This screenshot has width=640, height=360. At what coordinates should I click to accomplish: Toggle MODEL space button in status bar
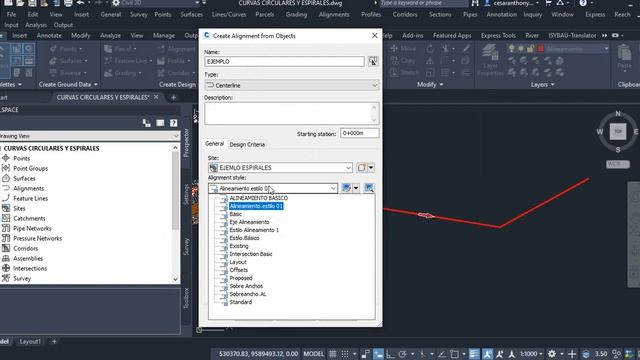coord(313,354)
